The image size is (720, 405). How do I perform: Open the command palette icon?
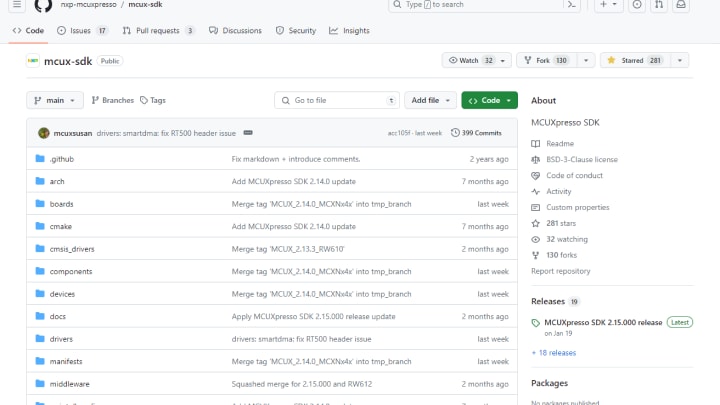(x=571, y=5)
